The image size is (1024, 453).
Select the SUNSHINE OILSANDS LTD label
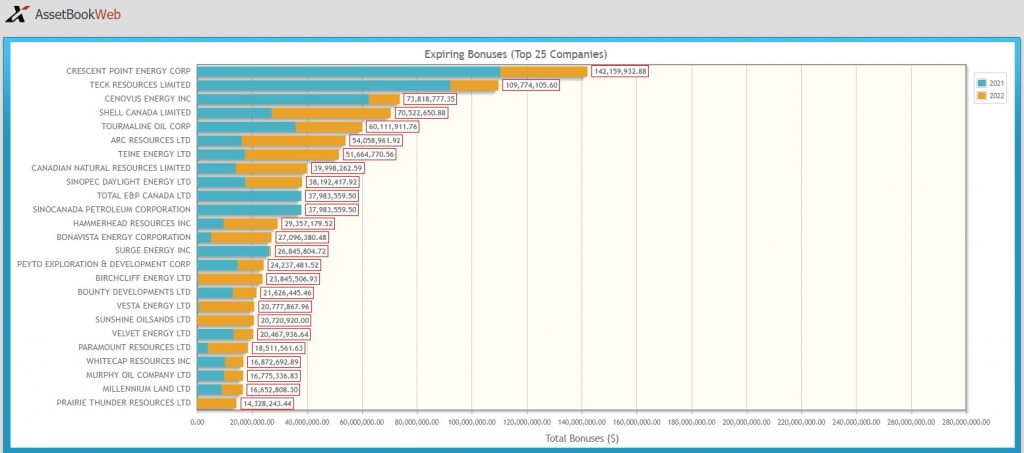tap(143, 320)
